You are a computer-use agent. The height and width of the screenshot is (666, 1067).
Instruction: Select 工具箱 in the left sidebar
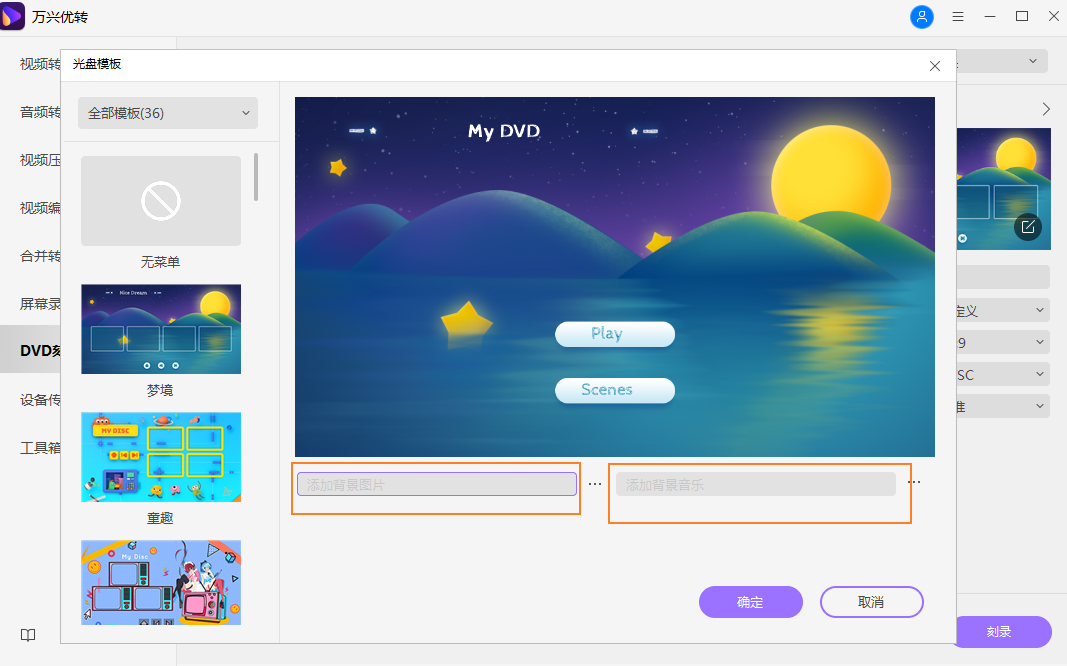[40, 447]
